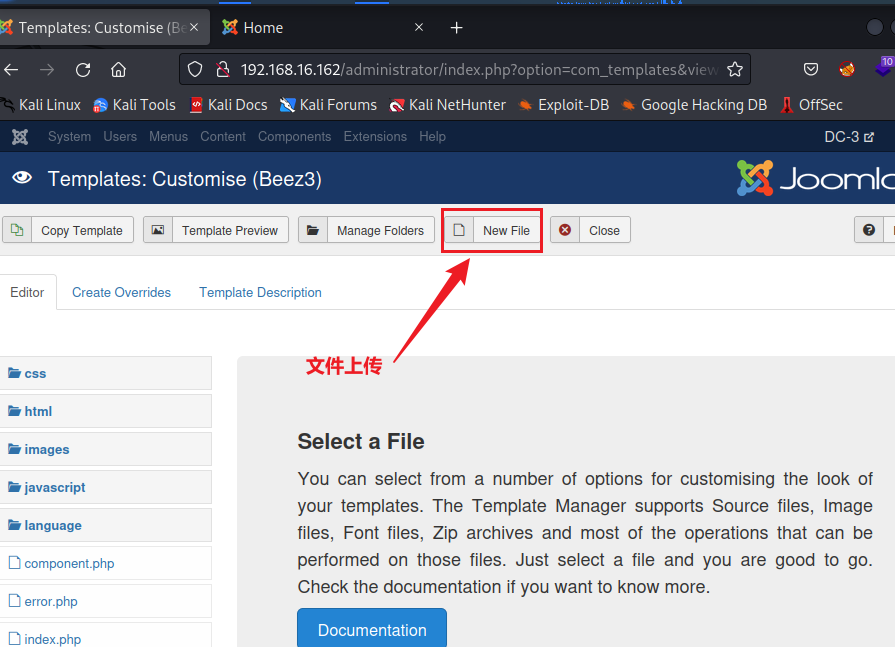Switch to the Create Overrides tab
Screen dimensions: 895x647
121,292
